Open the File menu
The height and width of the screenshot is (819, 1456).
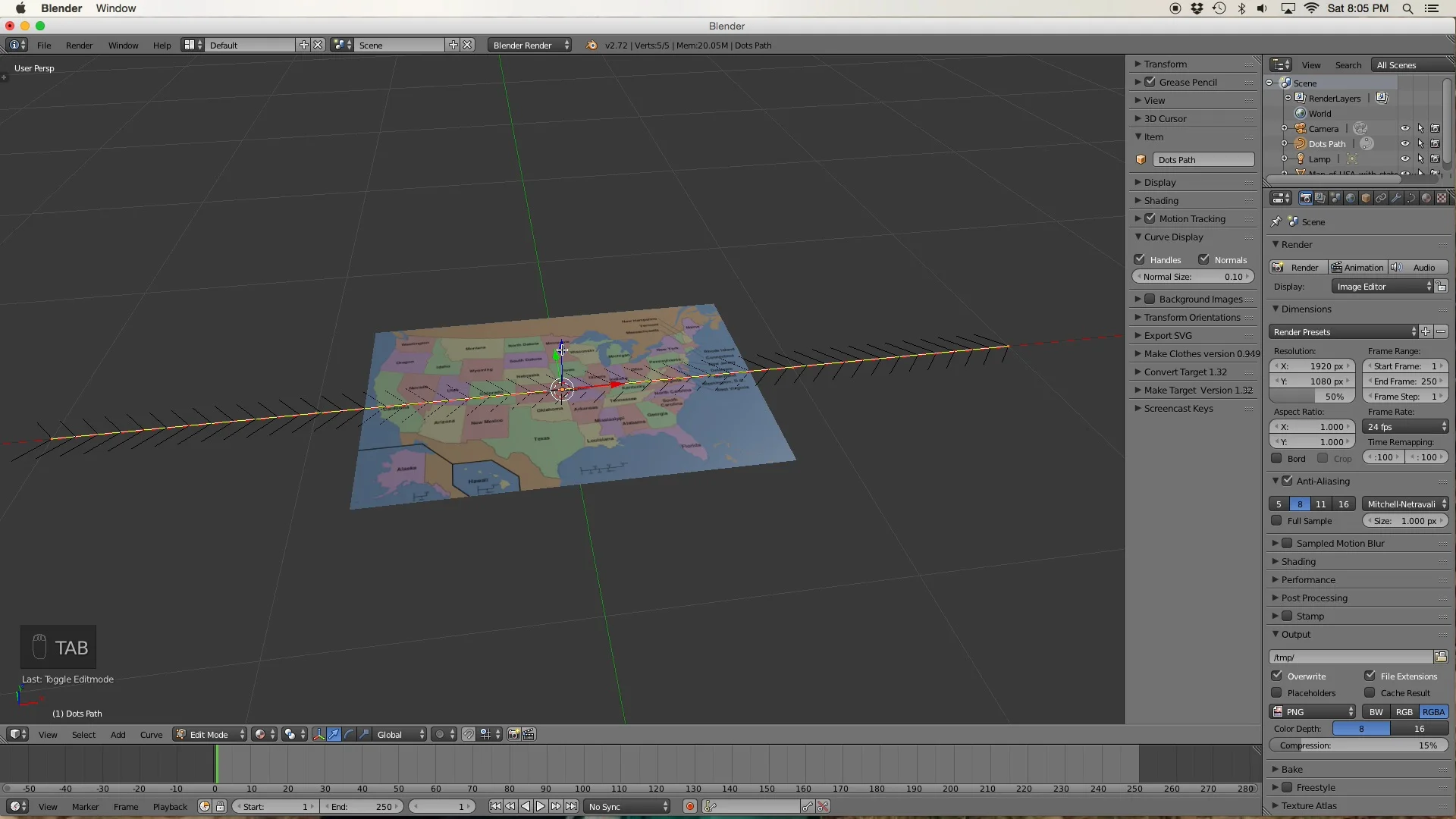click(44, 45)
